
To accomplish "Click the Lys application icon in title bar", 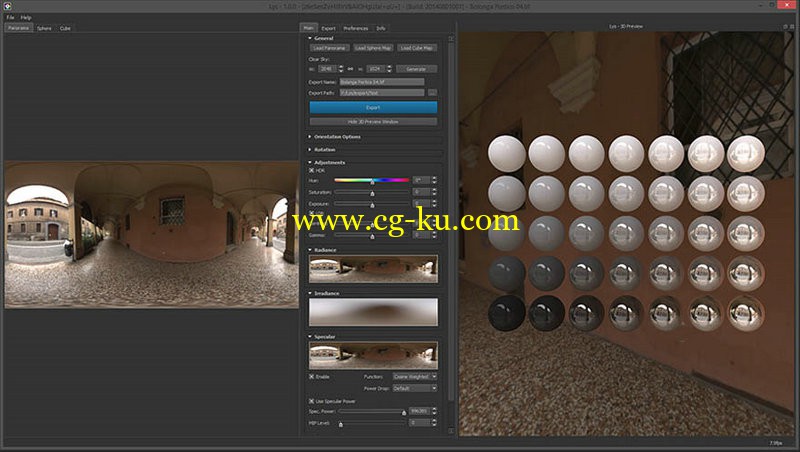I will pyautogui.click(x=7, y=6).
